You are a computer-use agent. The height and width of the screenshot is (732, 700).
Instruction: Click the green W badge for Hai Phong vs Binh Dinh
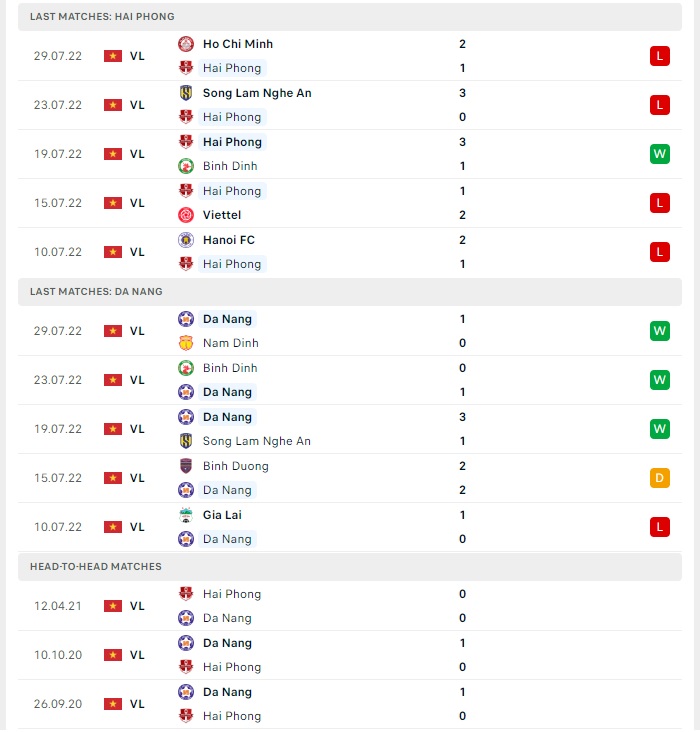(659, 154)
